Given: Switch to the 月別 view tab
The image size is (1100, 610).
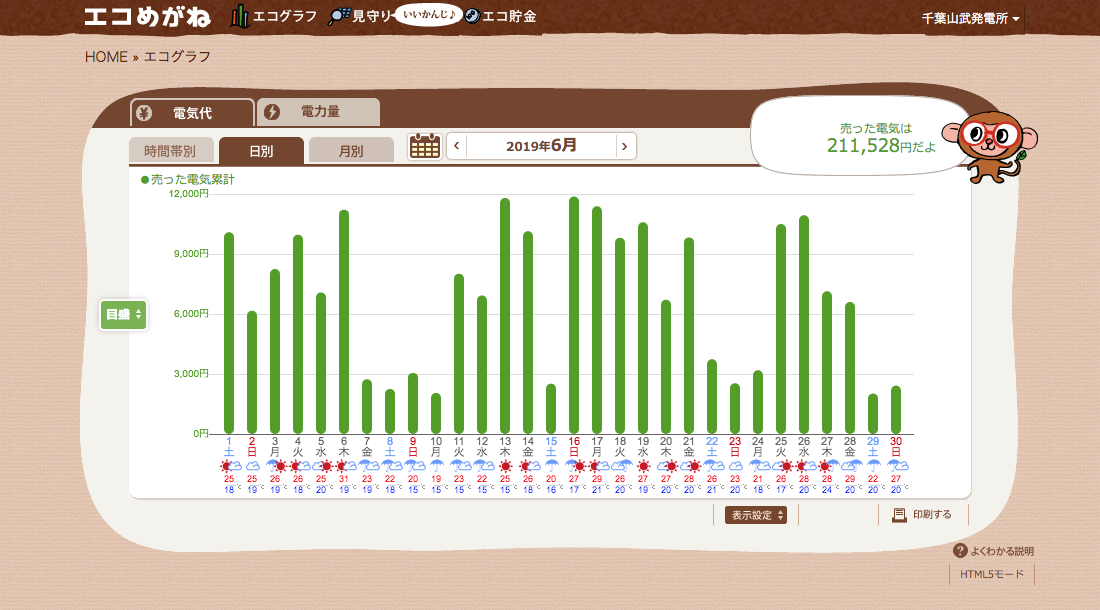Looking at the screenshot, I should (351, 151).
